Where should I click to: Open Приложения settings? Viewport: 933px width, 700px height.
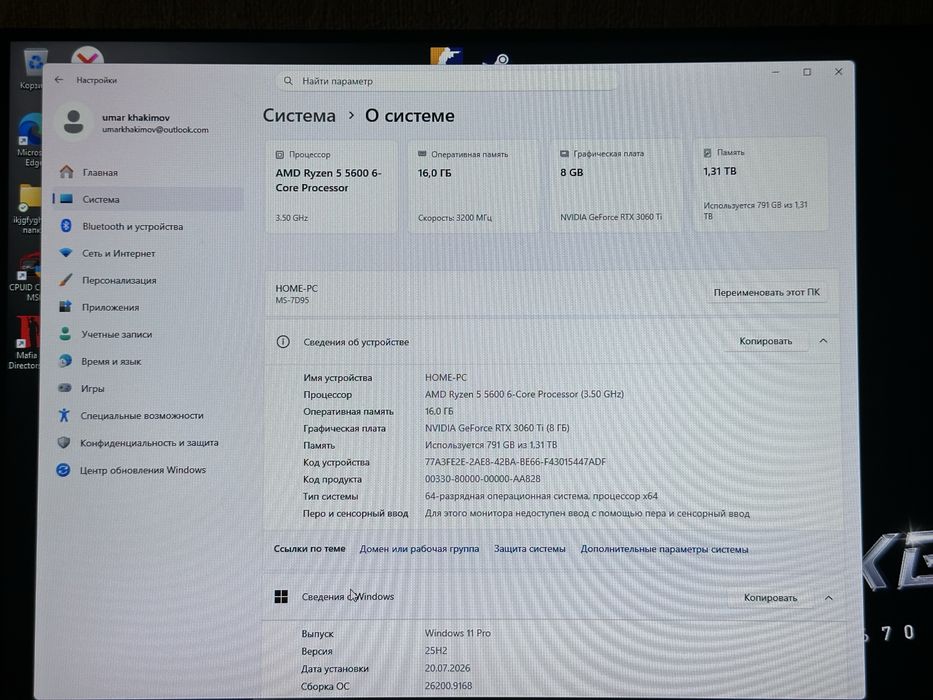coord(148,307)
